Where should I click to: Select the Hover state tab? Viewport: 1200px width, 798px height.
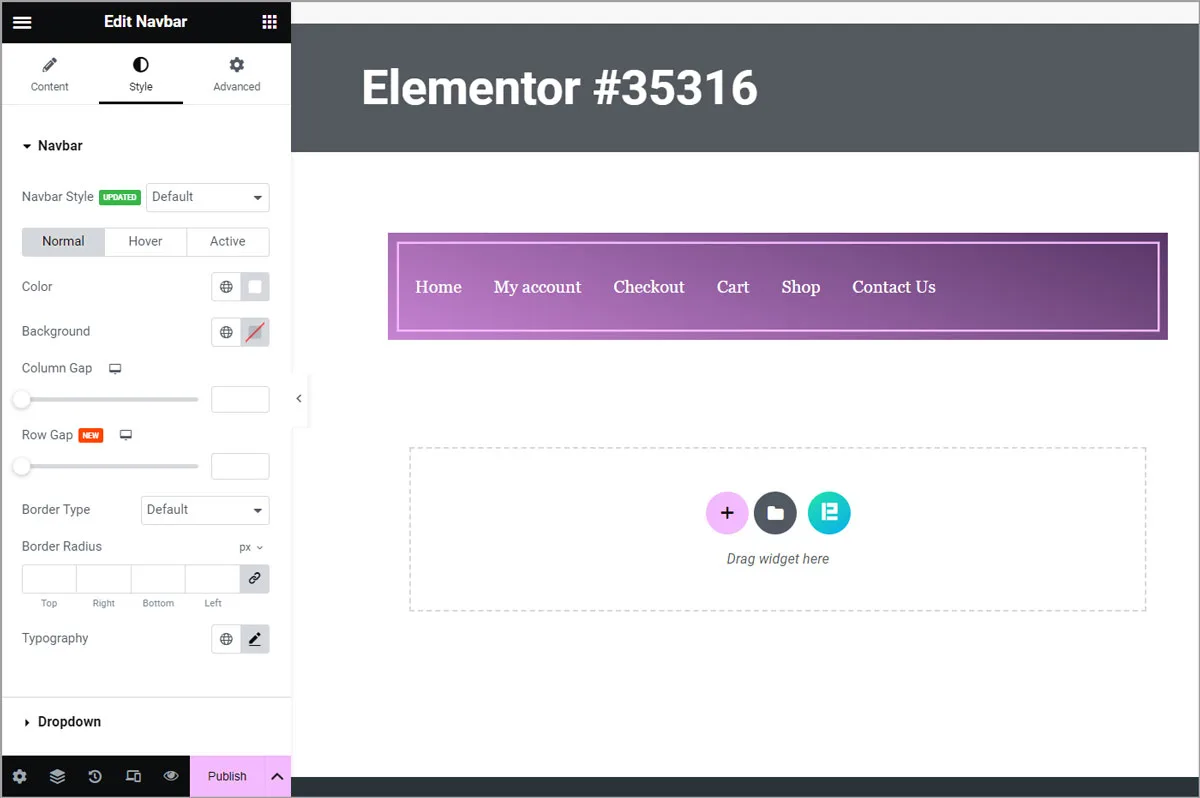[145, 242]
